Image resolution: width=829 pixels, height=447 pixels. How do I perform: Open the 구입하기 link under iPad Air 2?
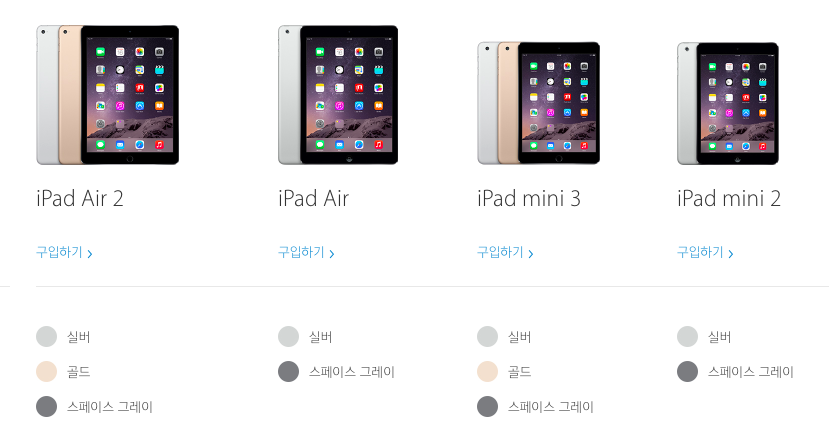pos(64,252)
